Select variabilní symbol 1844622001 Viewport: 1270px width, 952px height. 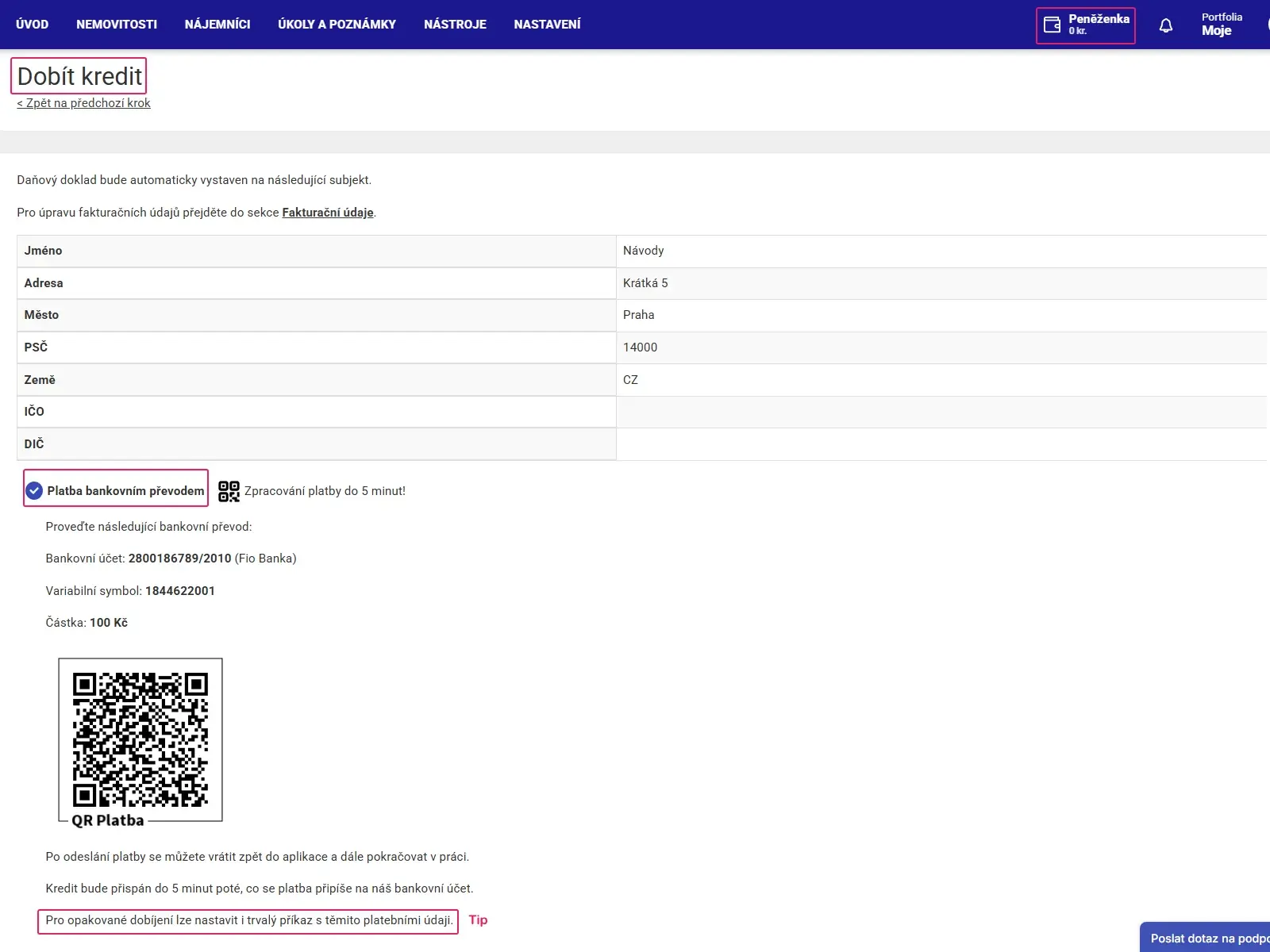[x=180, y=591]
